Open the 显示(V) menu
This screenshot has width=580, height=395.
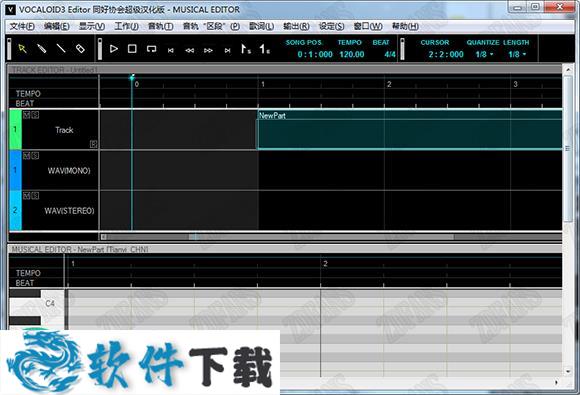pos(92,26)
